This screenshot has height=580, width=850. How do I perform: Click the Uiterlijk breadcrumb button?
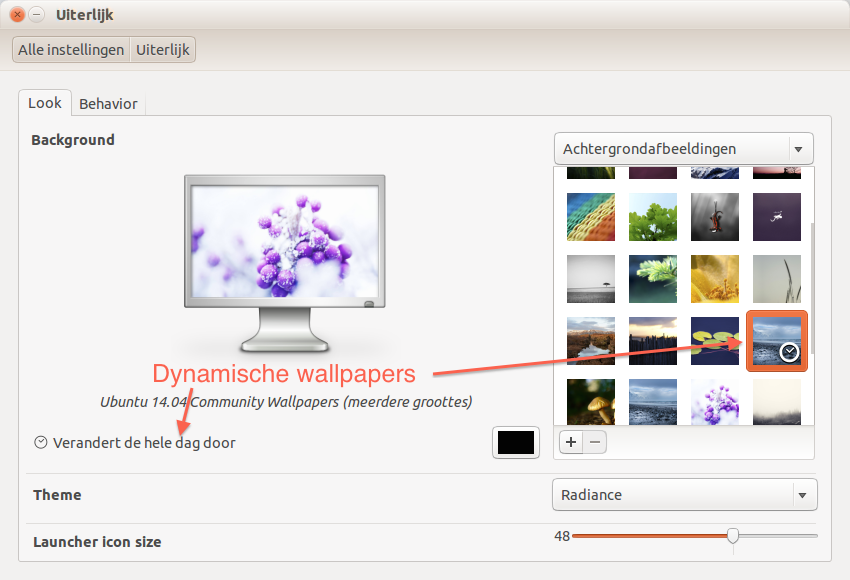(x=163, y=49)
